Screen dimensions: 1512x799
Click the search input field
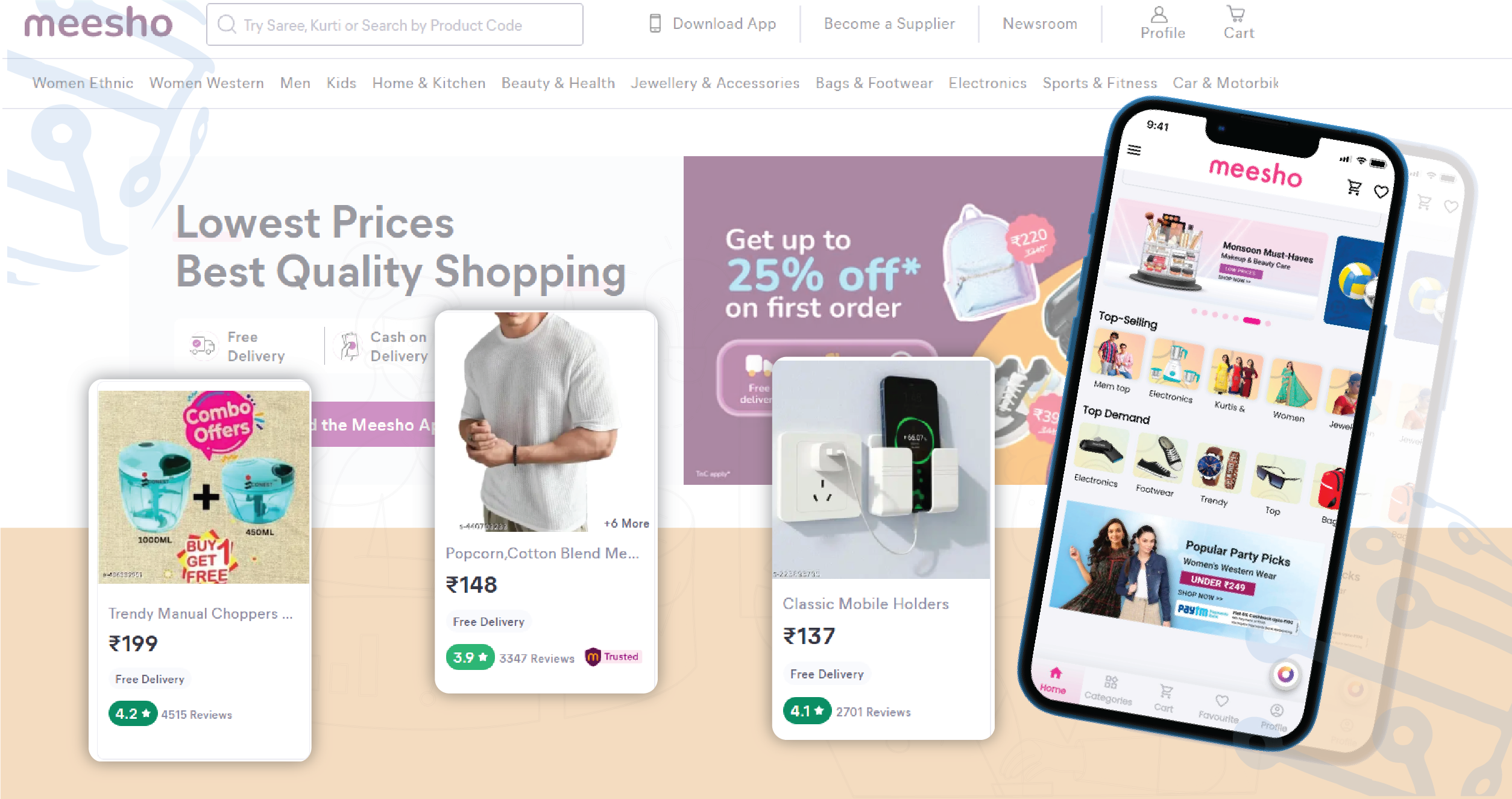pos(394,25)
